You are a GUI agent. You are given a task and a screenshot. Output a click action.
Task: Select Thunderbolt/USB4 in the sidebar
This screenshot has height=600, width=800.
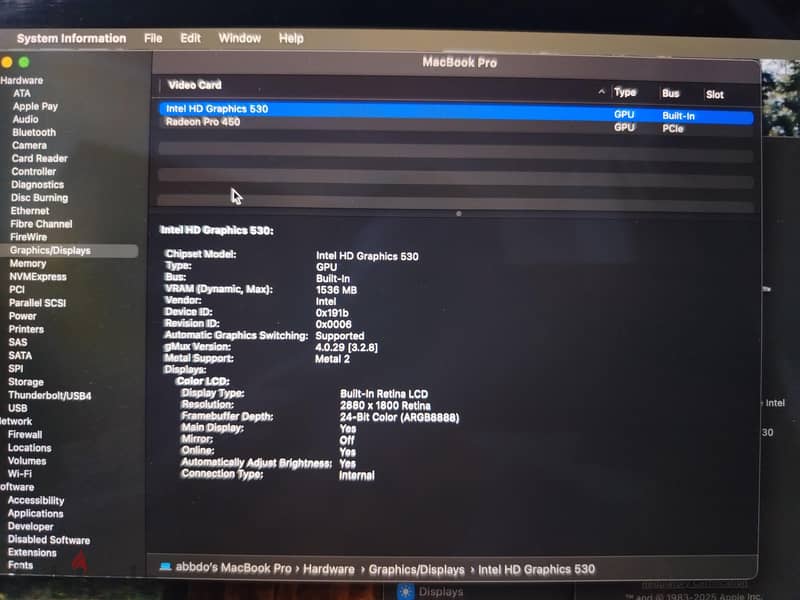point(49,395)
